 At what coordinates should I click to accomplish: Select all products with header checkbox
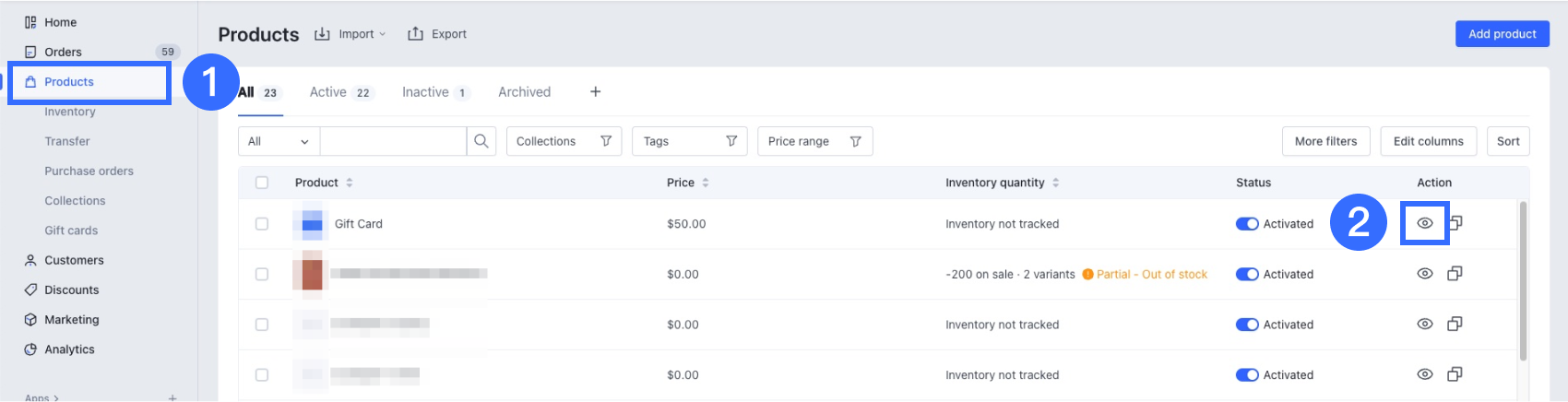(x=262, y=183)
